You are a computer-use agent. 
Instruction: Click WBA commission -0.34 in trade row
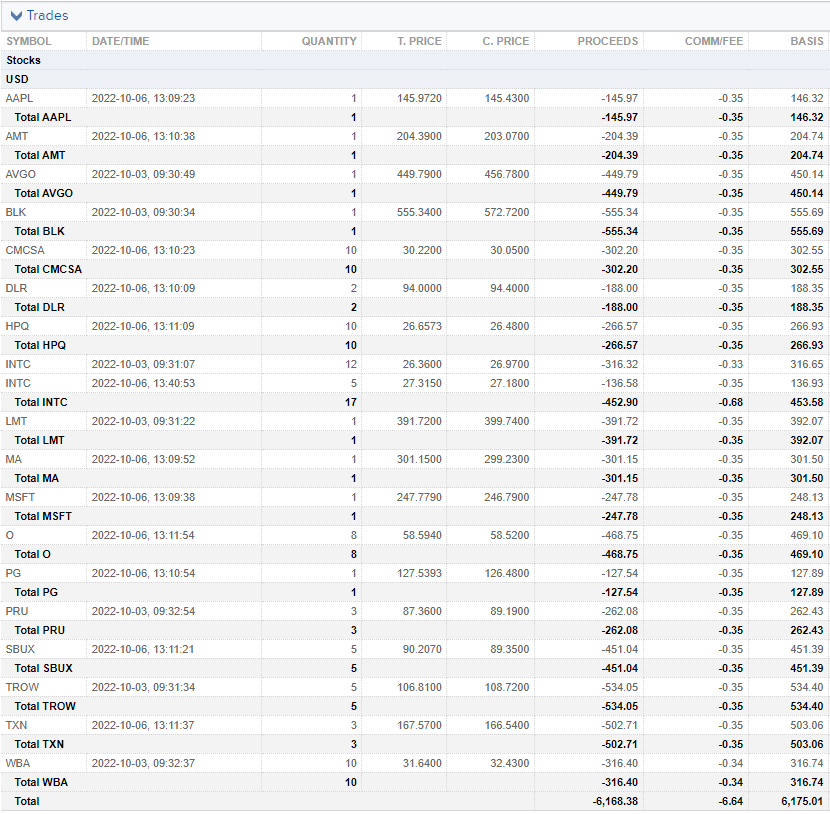pyautogui.click(x=731, y=765)
